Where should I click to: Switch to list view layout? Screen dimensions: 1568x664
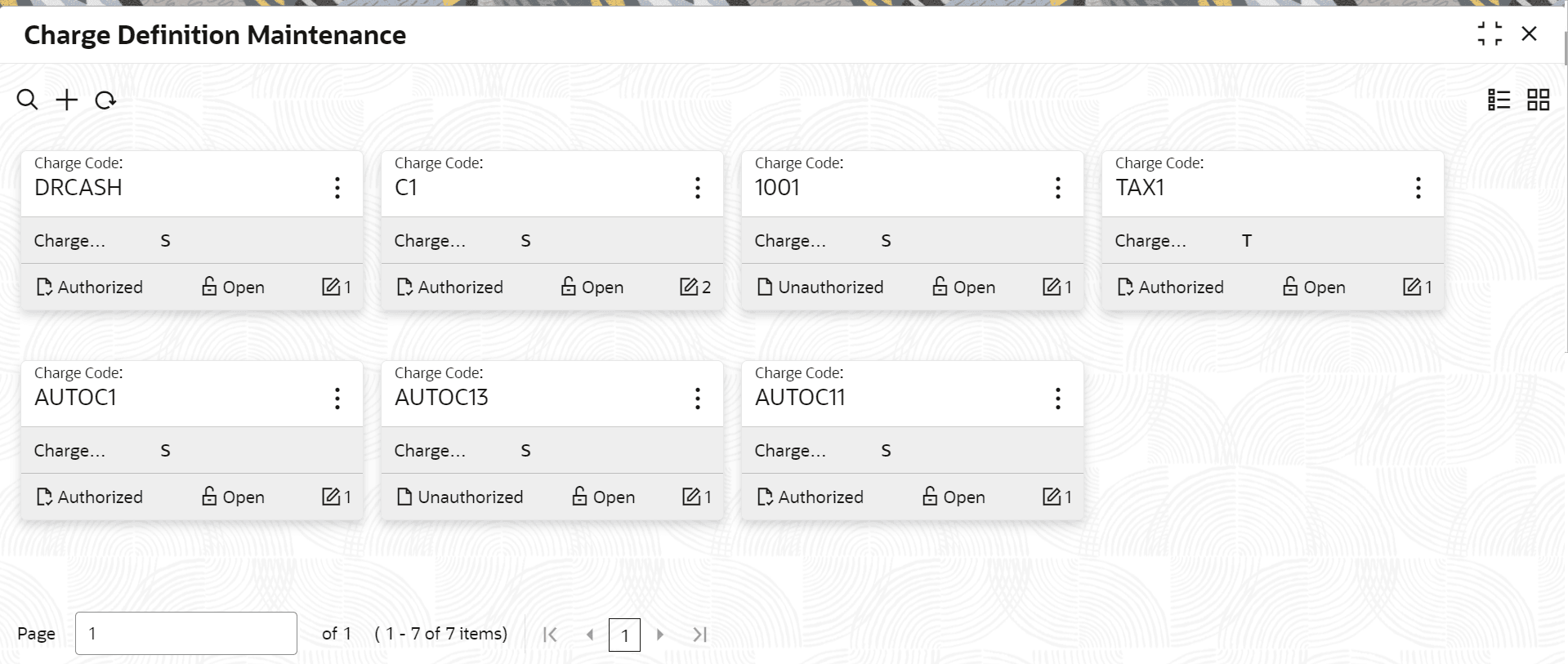click(x=1499, y=100)
